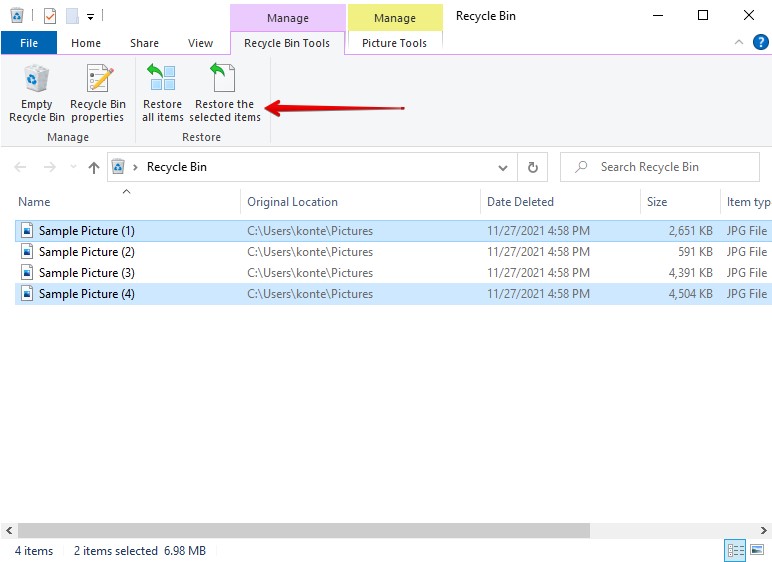
Task: Refresh the Recycle Bin view
Action: [533, 167]
